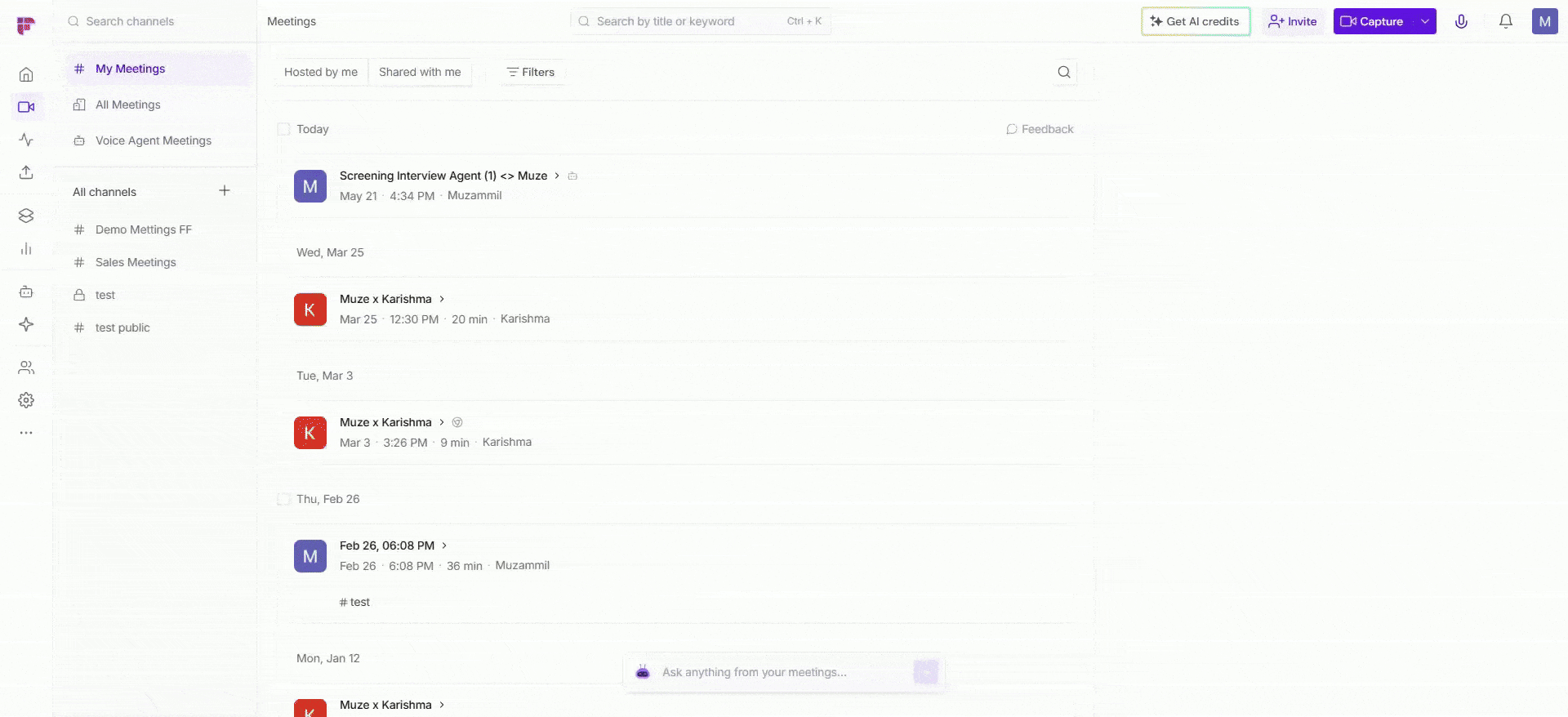The height and width of the screenshot is (717, 1568).
Task: Click the K avatar of Mar 25 meeting
Action: click(x=310, y=310)
